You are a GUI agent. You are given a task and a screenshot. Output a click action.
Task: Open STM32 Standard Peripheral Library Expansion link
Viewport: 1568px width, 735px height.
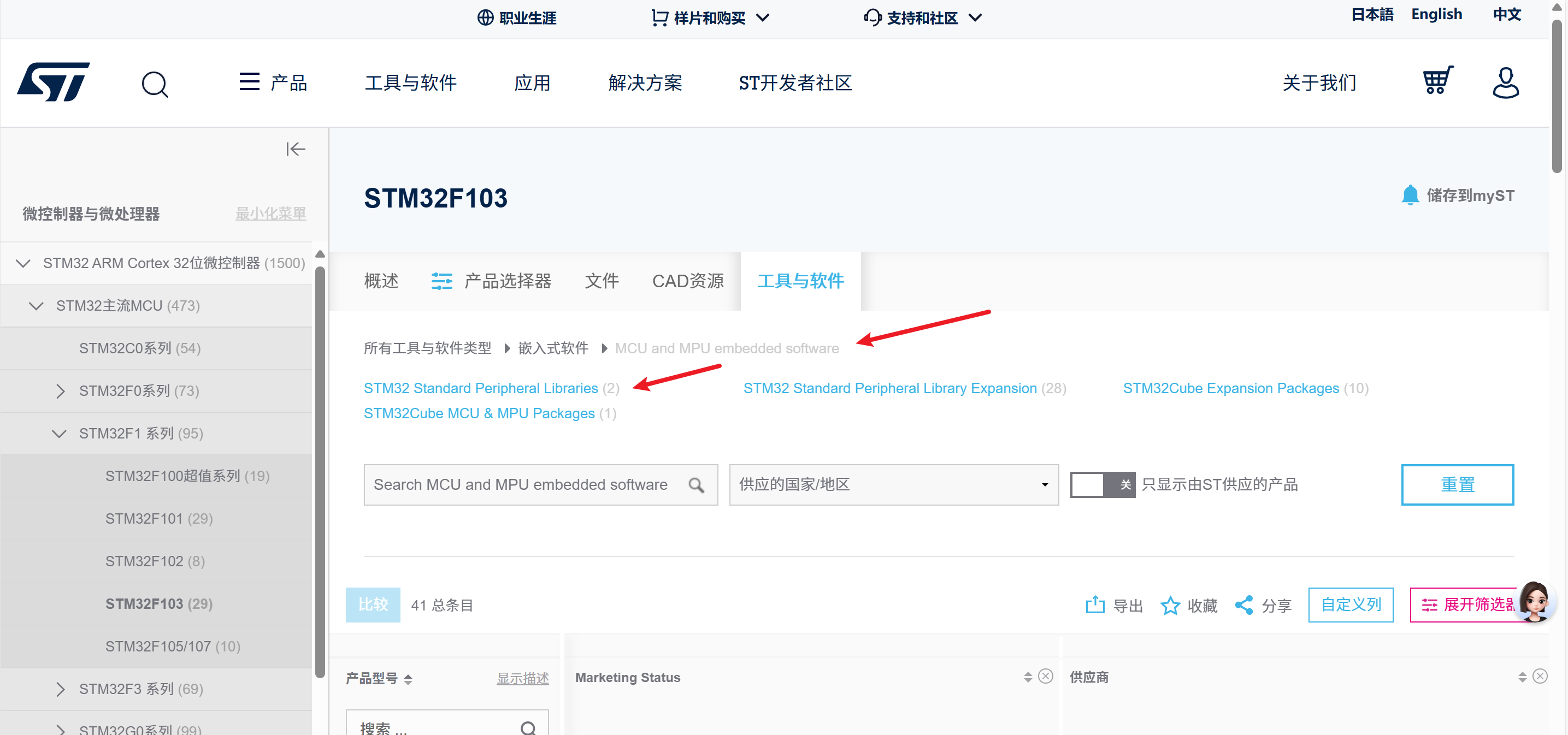(890, 388)
